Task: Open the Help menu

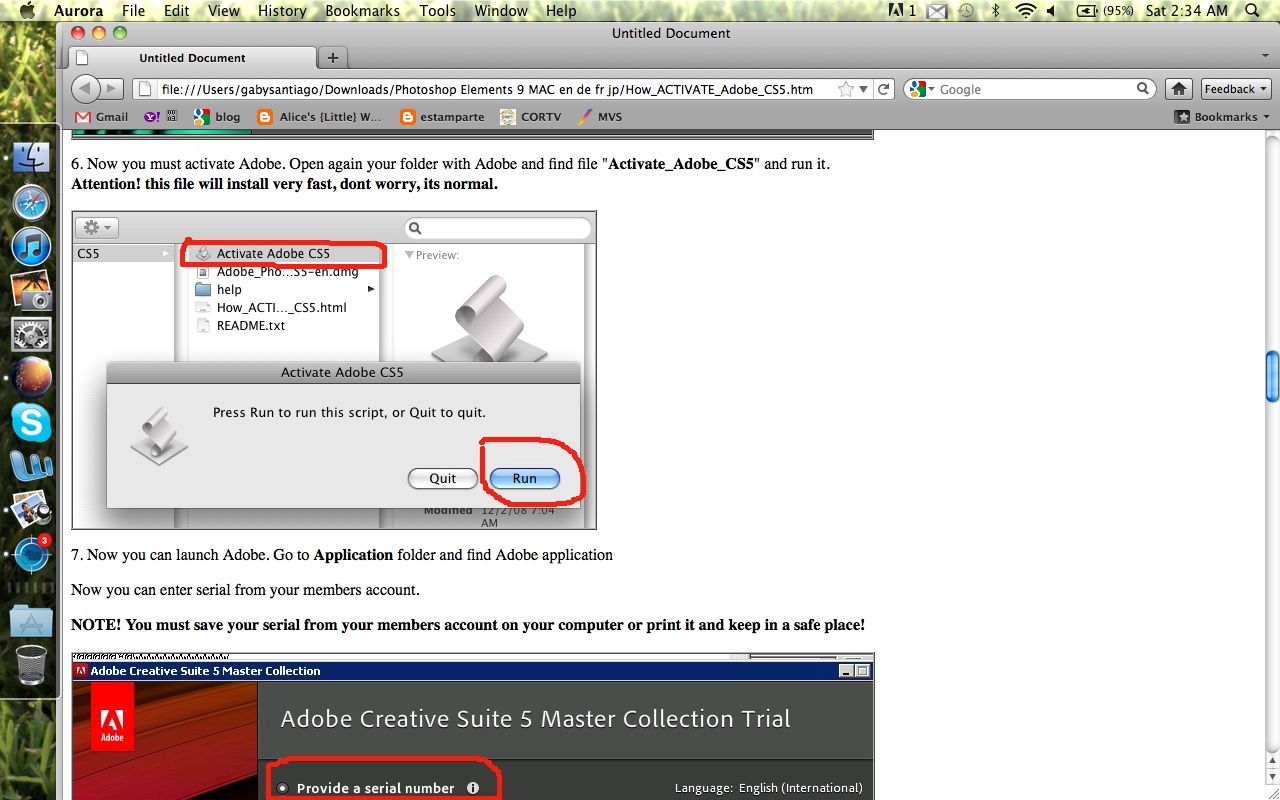Action: coord(561,11)
